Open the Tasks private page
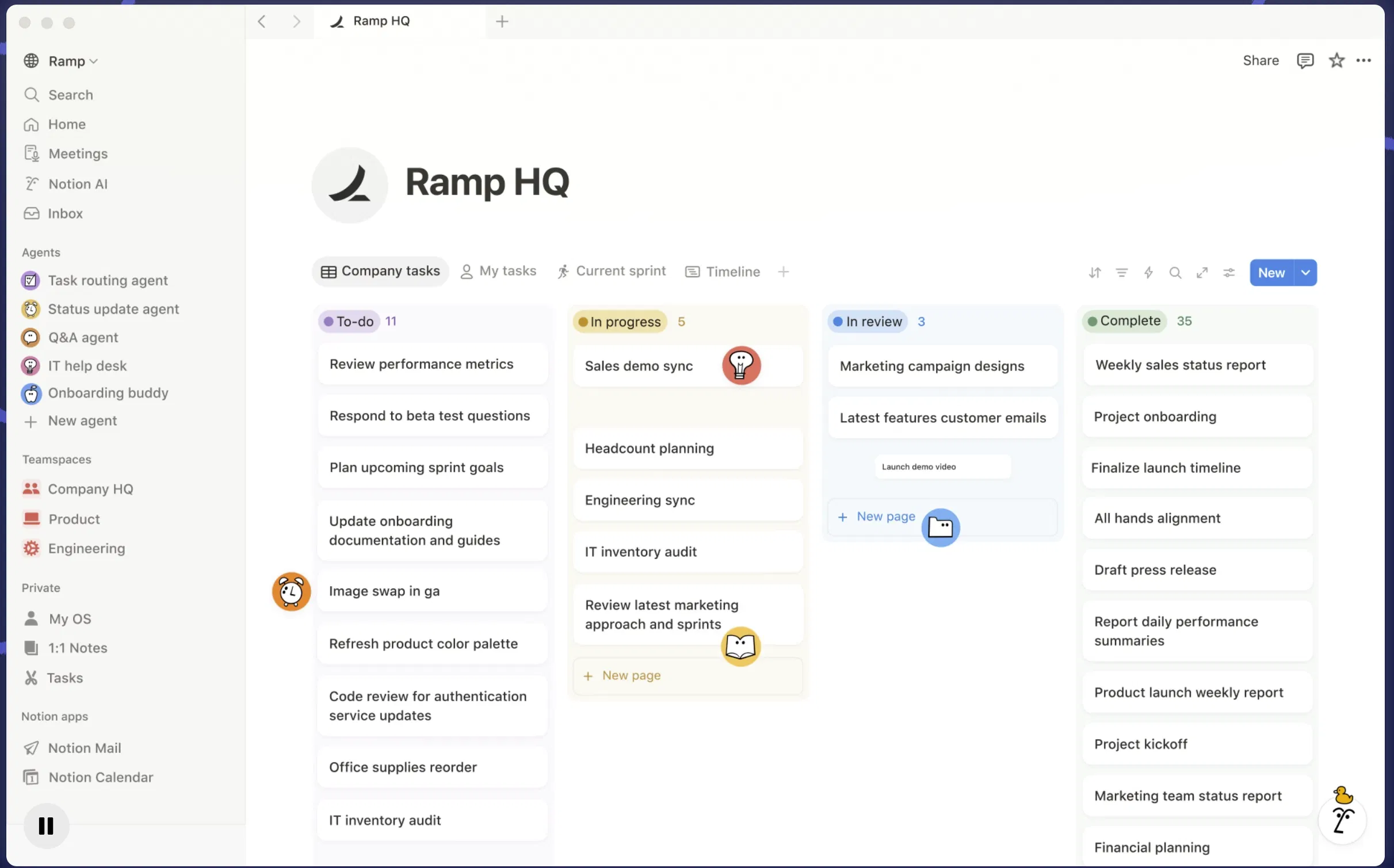Viewport: 1394px width, 868px height. [54, 678]
